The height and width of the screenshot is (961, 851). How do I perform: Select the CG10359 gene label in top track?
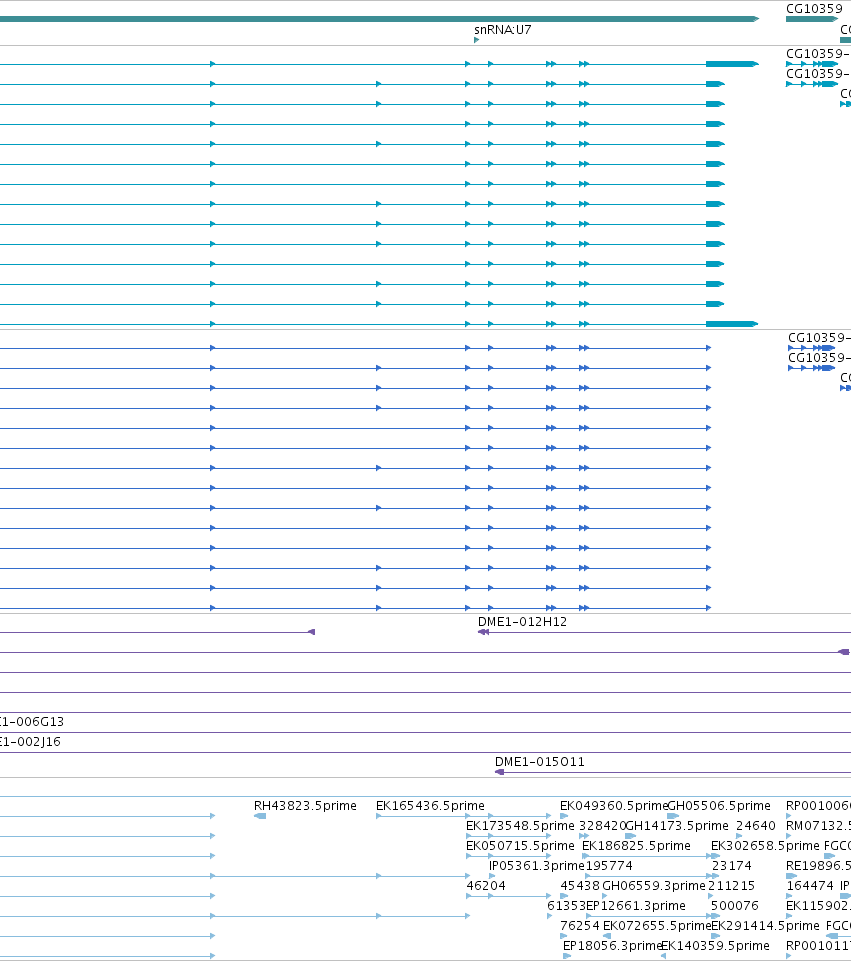(x=814, y=9)
